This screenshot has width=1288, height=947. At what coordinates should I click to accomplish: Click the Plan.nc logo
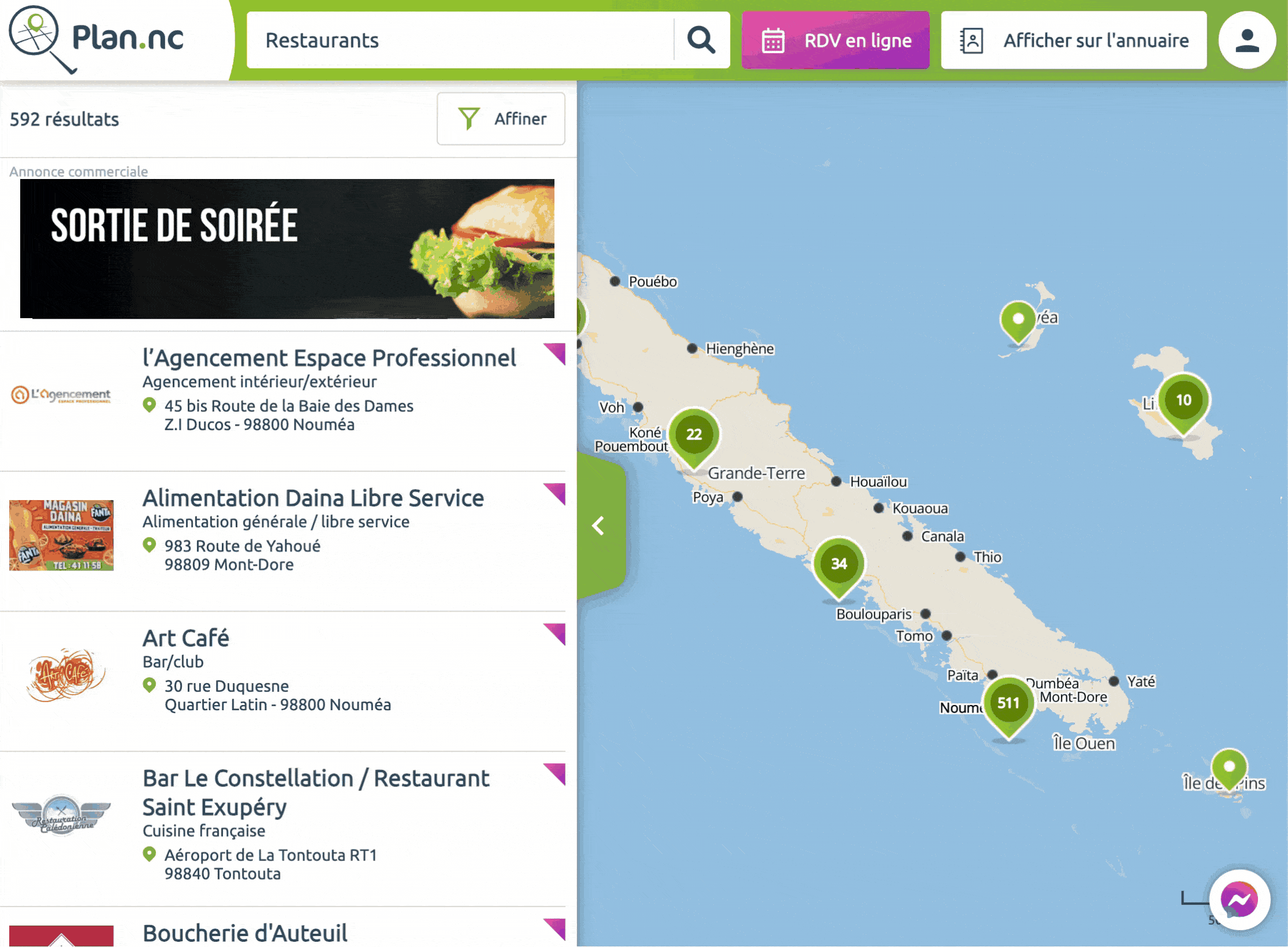point(97,39)
